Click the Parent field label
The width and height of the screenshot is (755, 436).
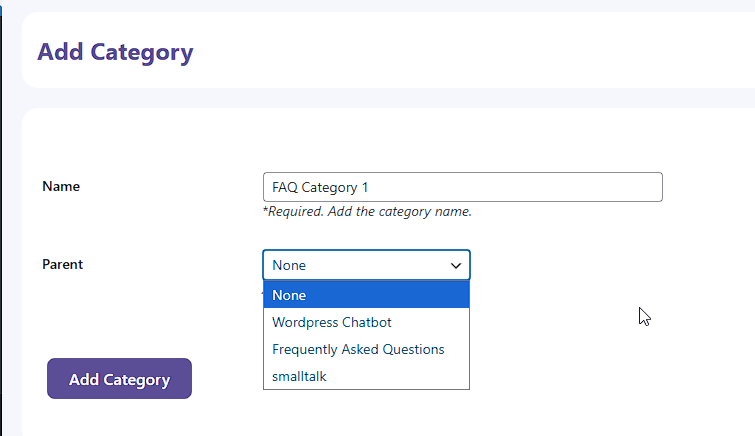[63, 264]
